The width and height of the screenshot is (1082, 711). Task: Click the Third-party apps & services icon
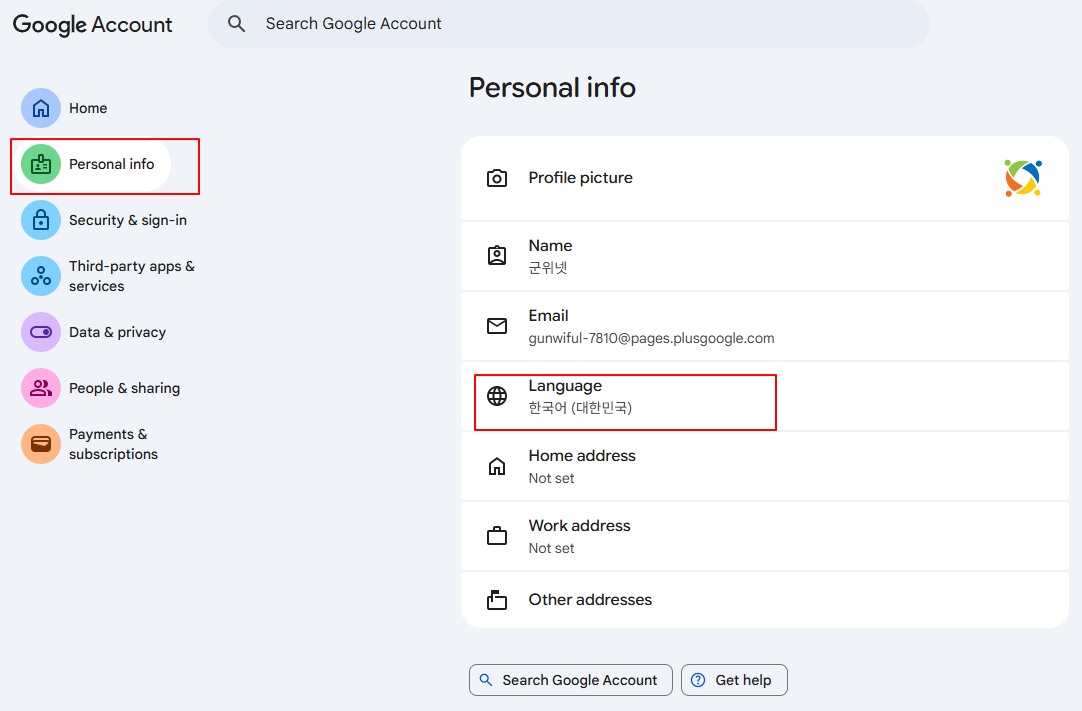pyautogui.click(x=41, y=276)
